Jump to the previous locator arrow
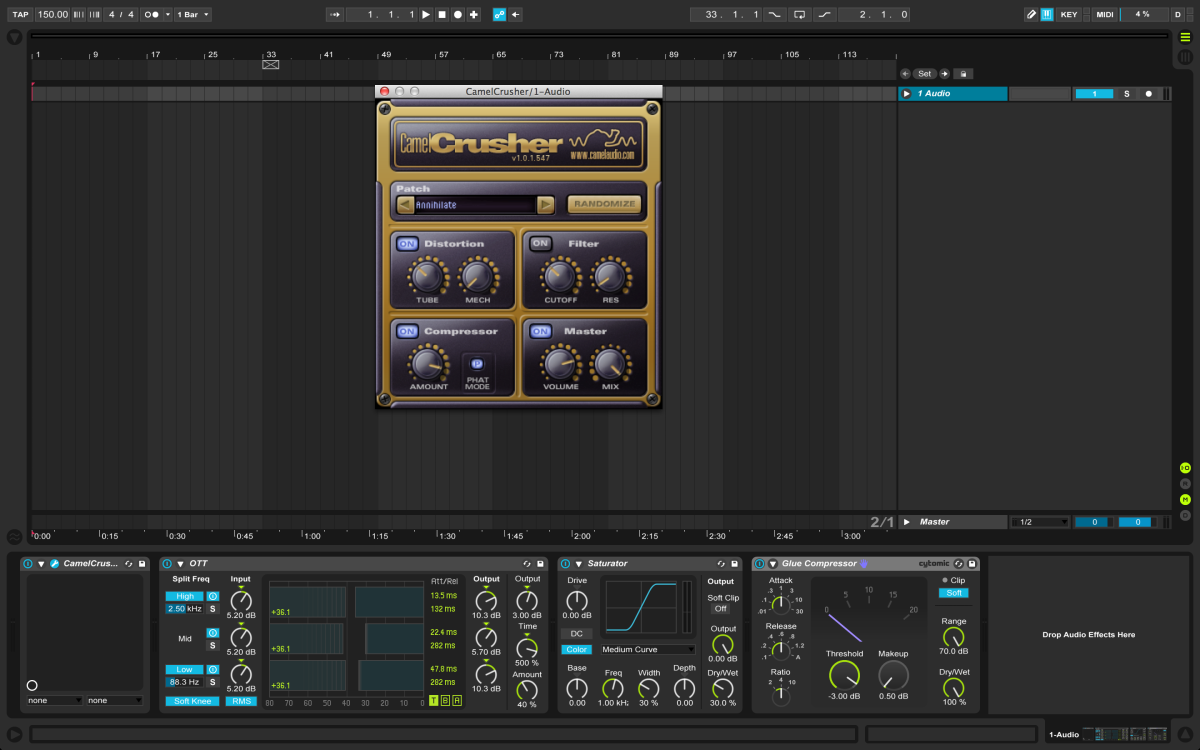The image size is (1200, 750). pos(905,74)
